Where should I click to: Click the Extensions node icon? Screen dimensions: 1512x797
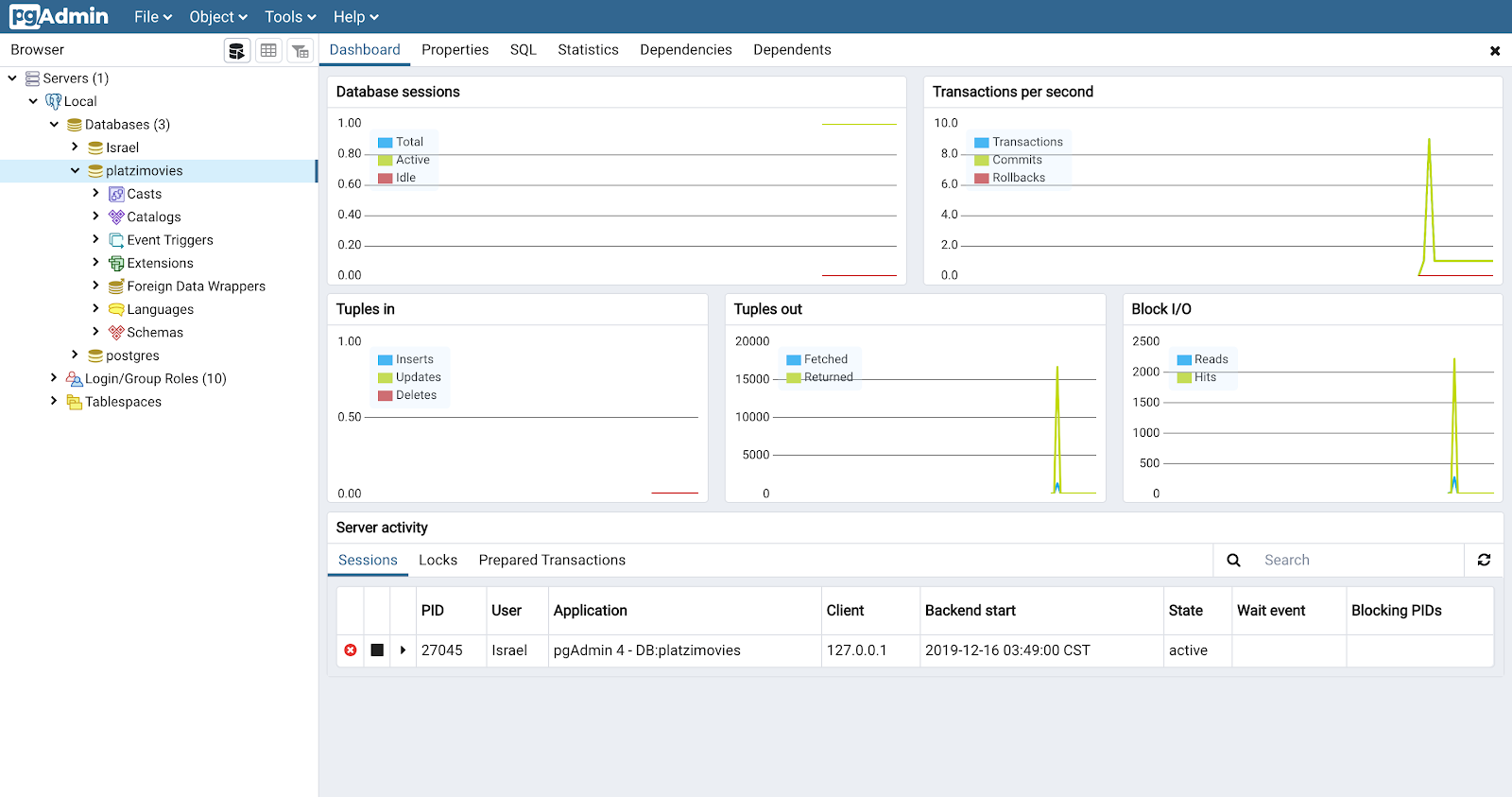[116, 264]
